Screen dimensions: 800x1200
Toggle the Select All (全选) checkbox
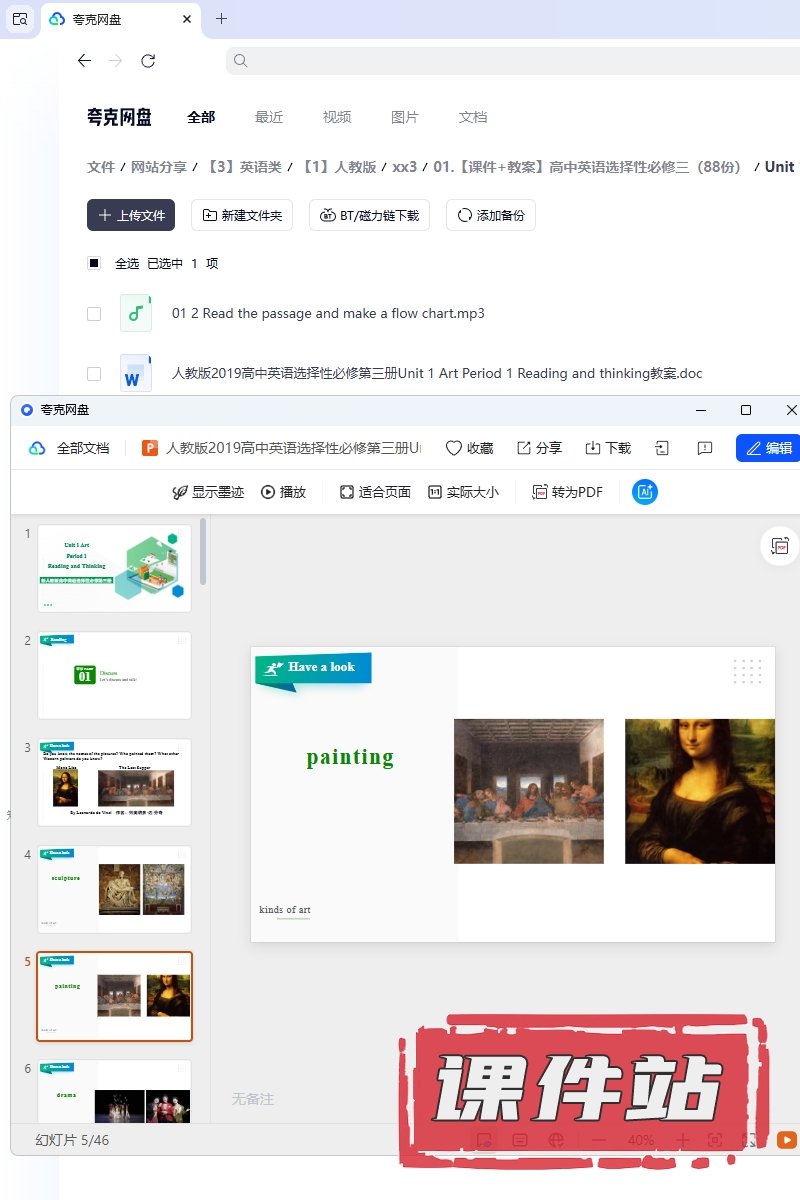(x=94, y=263)
